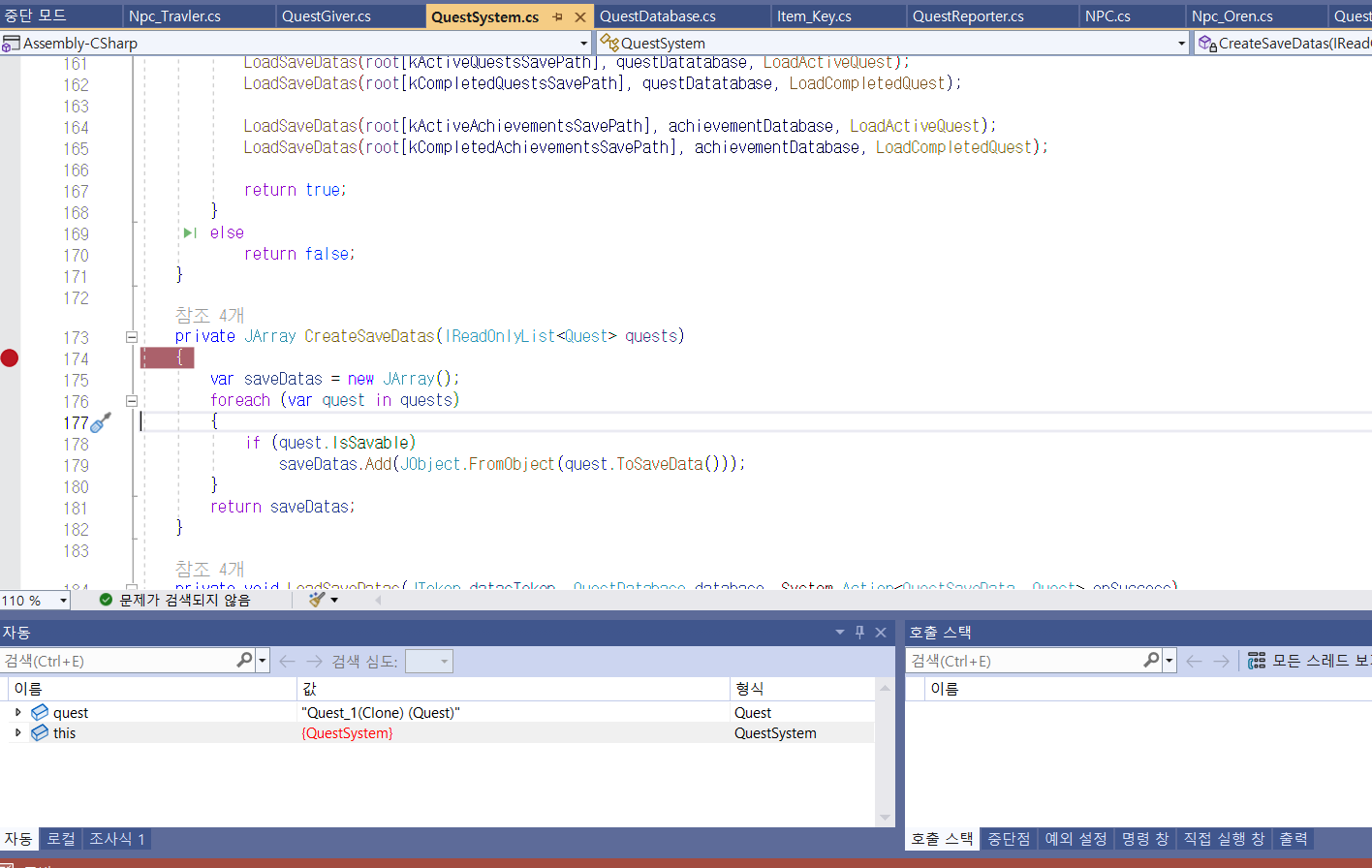This screenshot has width=1372, height=868.
Task: Click the "Quest_1(Clone) (Quest)" value cell
Action: 513,712
